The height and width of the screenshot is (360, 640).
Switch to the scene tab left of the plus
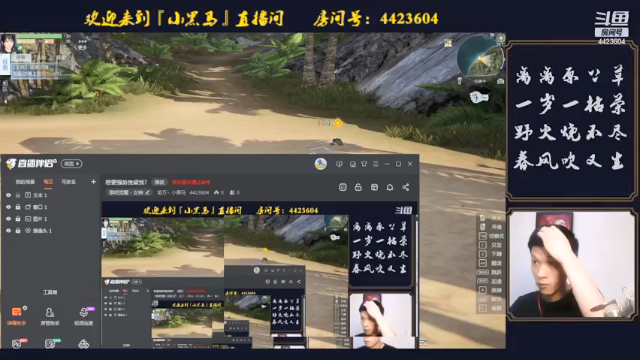tap(69, 182)
